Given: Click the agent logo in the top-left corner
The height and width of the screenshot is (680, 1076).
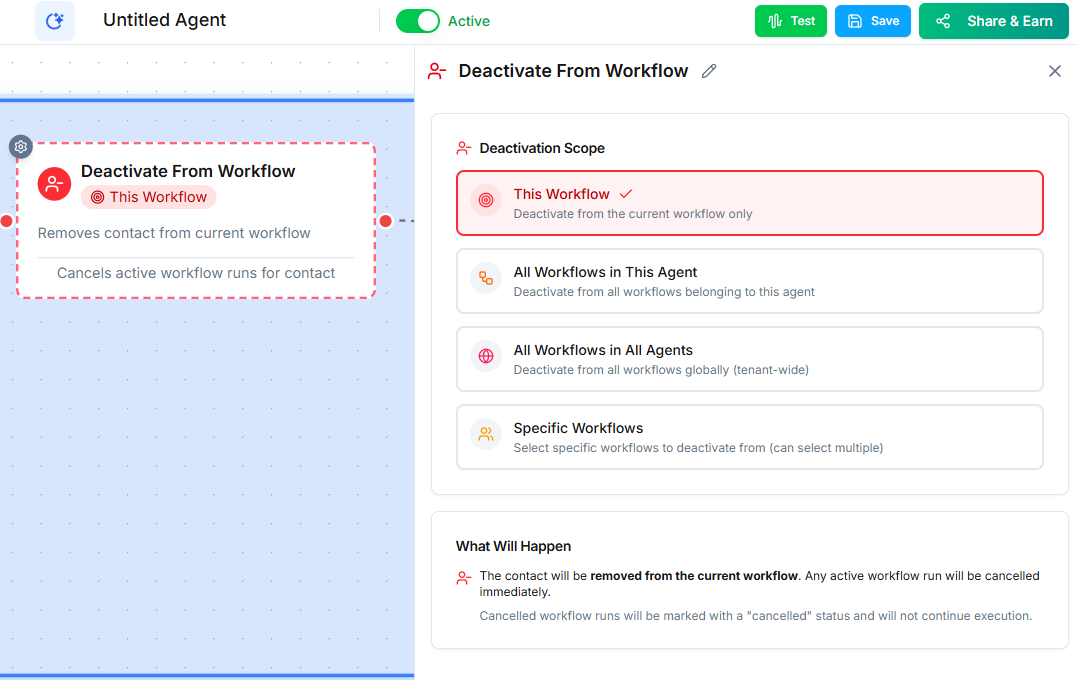Looking at the screenshot, I should point(55,20).
